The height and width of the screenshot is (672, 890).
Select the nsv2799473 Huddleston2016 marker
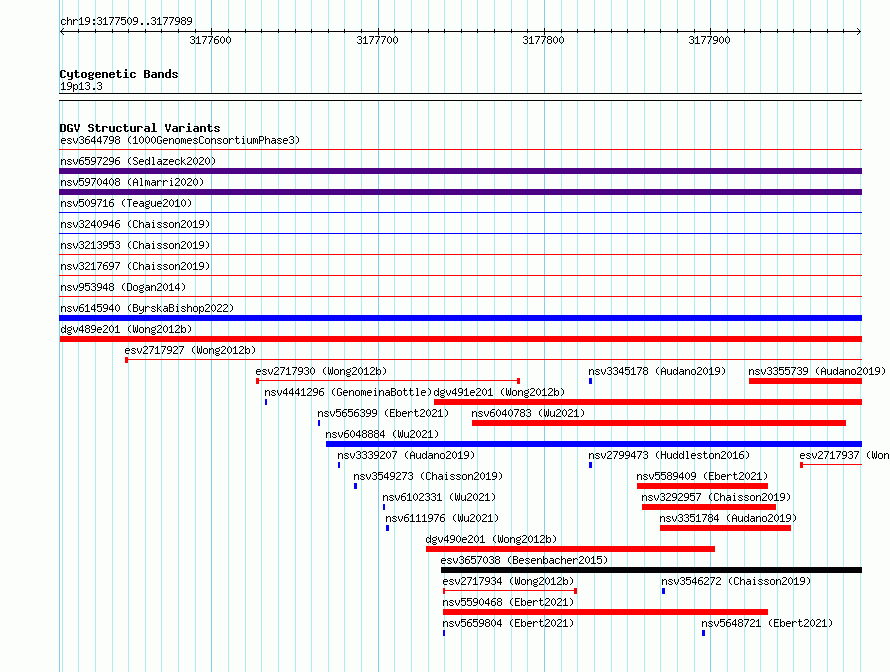pos(590,465)
